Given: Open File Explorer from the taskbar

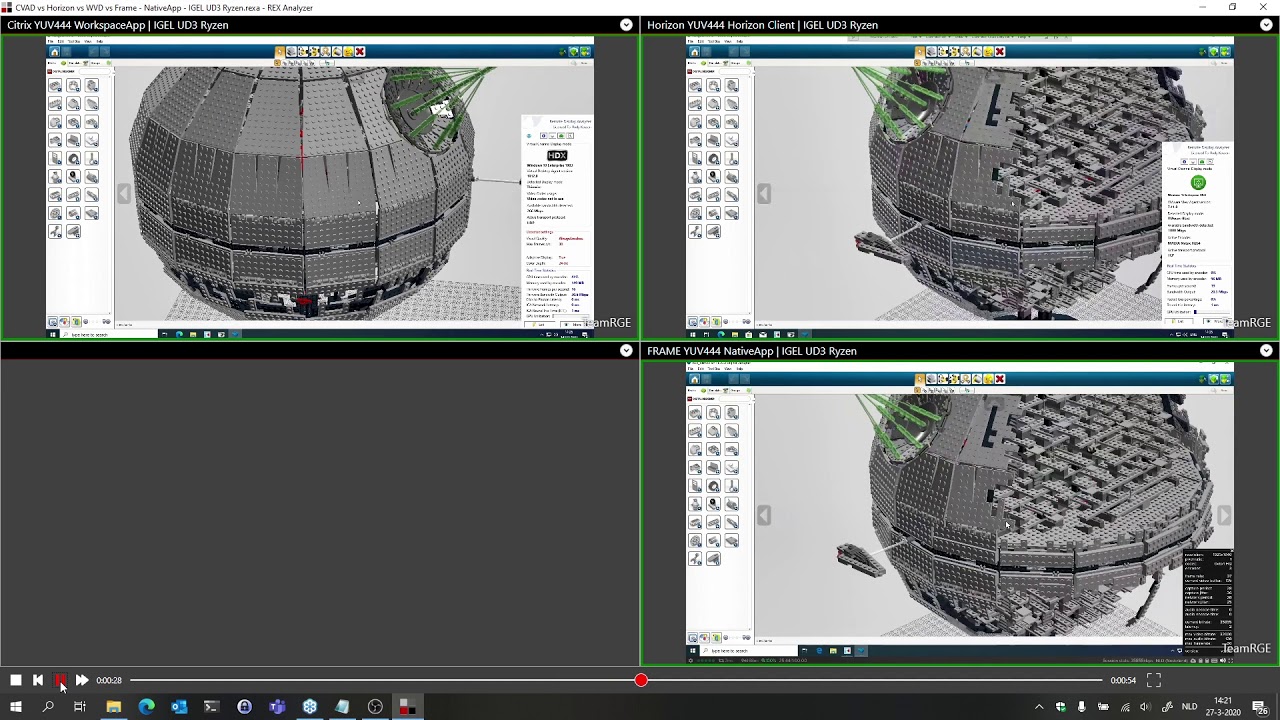Looking at the screenshot, I should click(114, 707).
